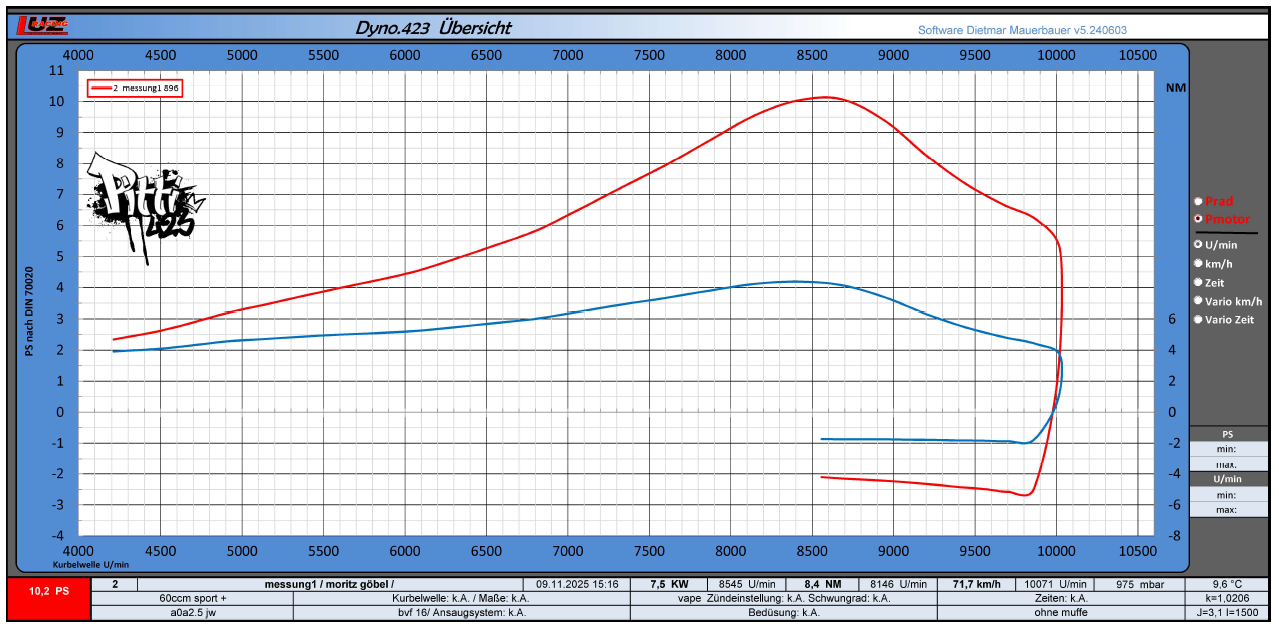Click the messung1 / moritz göbel cell
The height and width of the screenshot is (628, 1279).
[329, 584]
